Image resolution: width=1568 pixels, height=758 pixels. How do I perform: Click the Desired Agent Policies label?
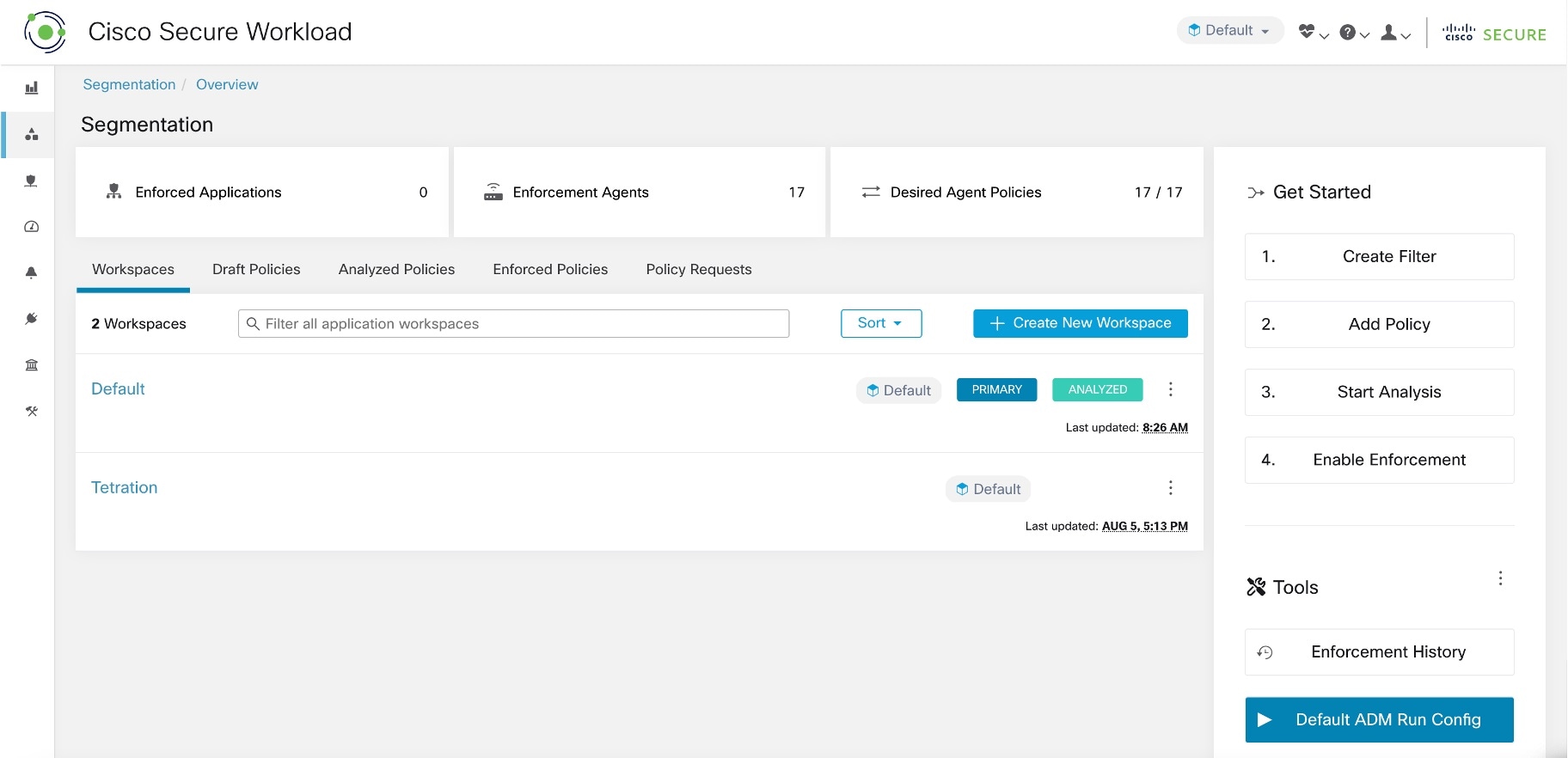[x=965, y=193]
